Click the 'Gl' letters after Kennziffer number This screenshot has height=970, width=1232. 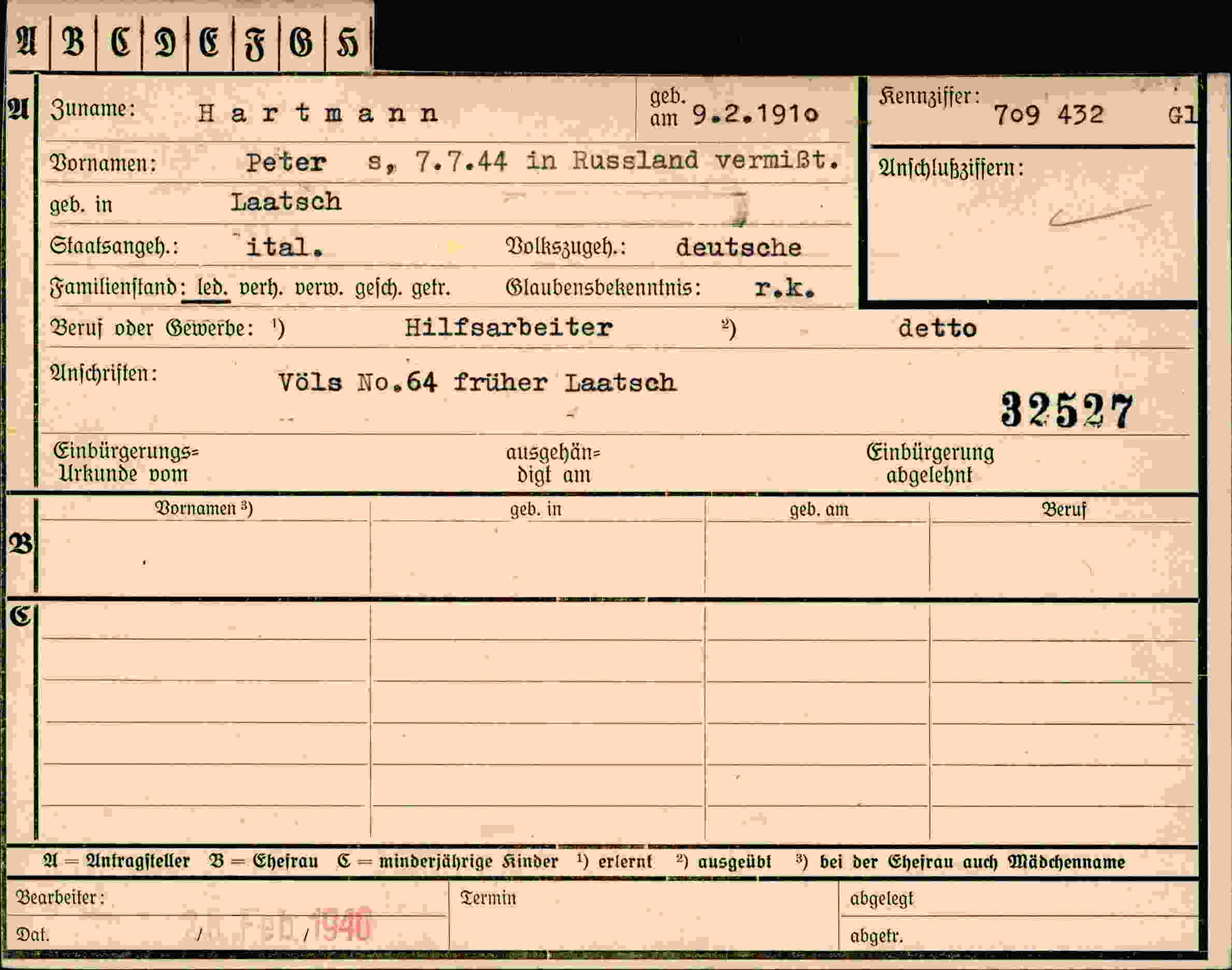click(x=1182, y=115)
